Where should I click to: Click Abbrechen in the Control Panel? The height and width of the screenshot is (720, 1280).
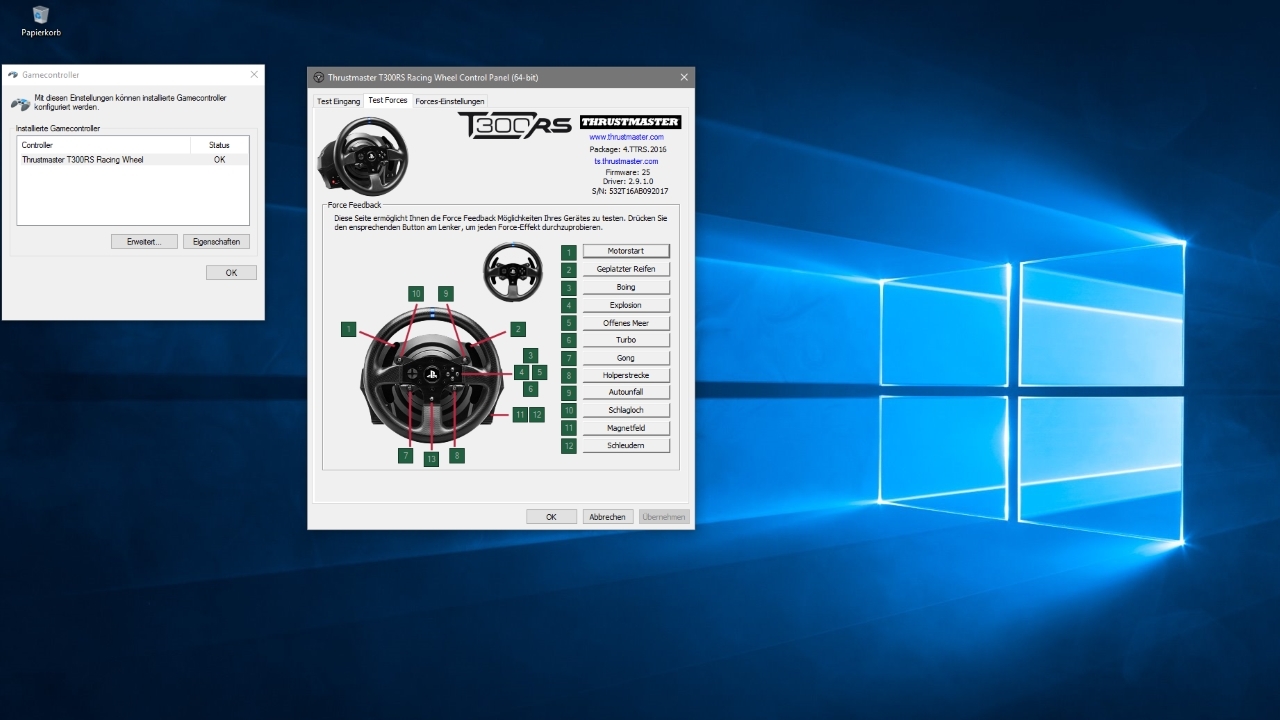pos(607,517)
